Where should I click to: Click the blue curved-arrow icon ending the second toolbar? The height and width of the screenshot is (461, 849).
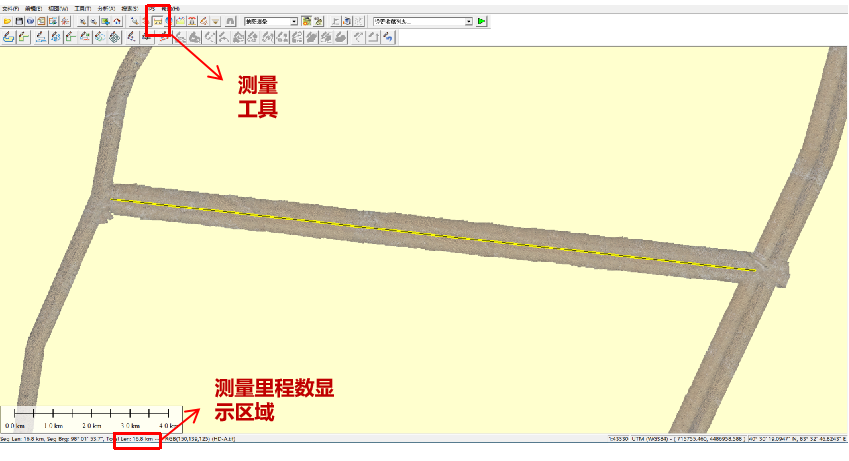(387, 37)
